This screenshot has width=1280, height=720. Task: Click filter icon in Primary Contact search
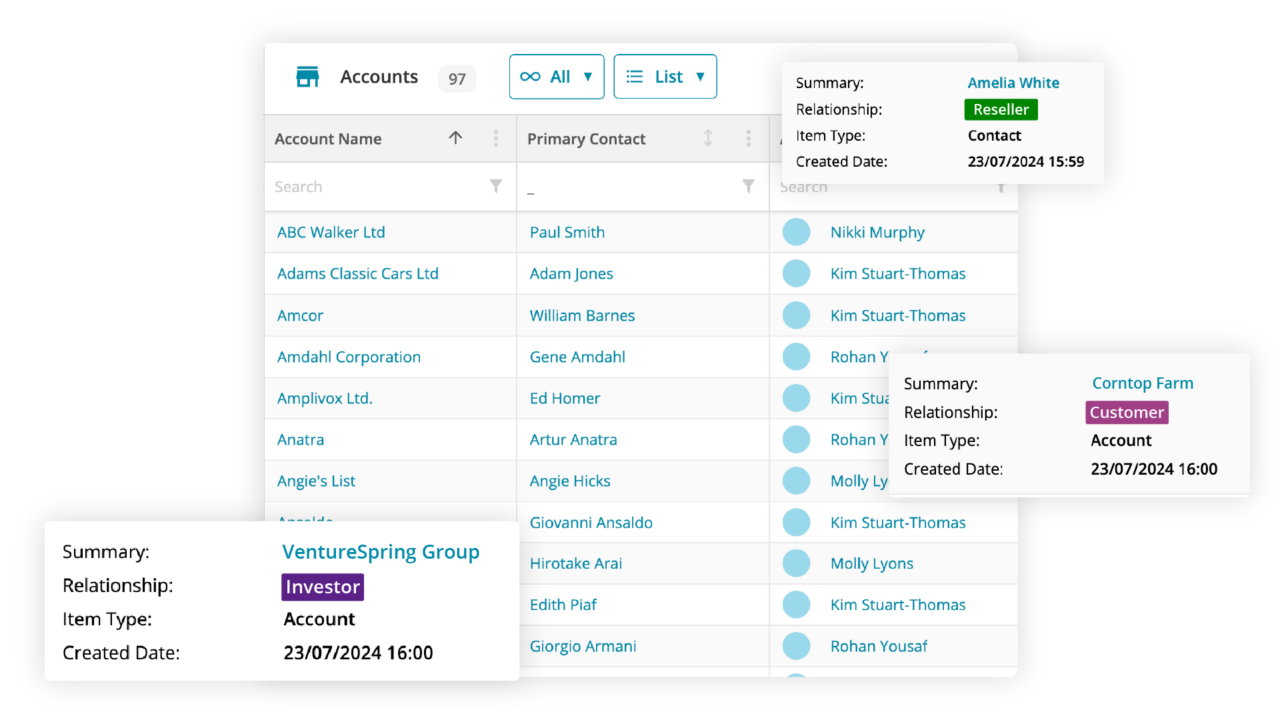(748, 186)
